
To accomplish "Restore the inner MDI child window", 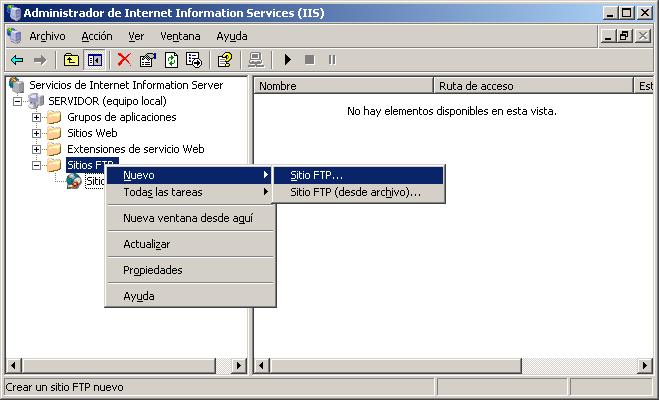I will pyautogui.click(x=625, y=36).
